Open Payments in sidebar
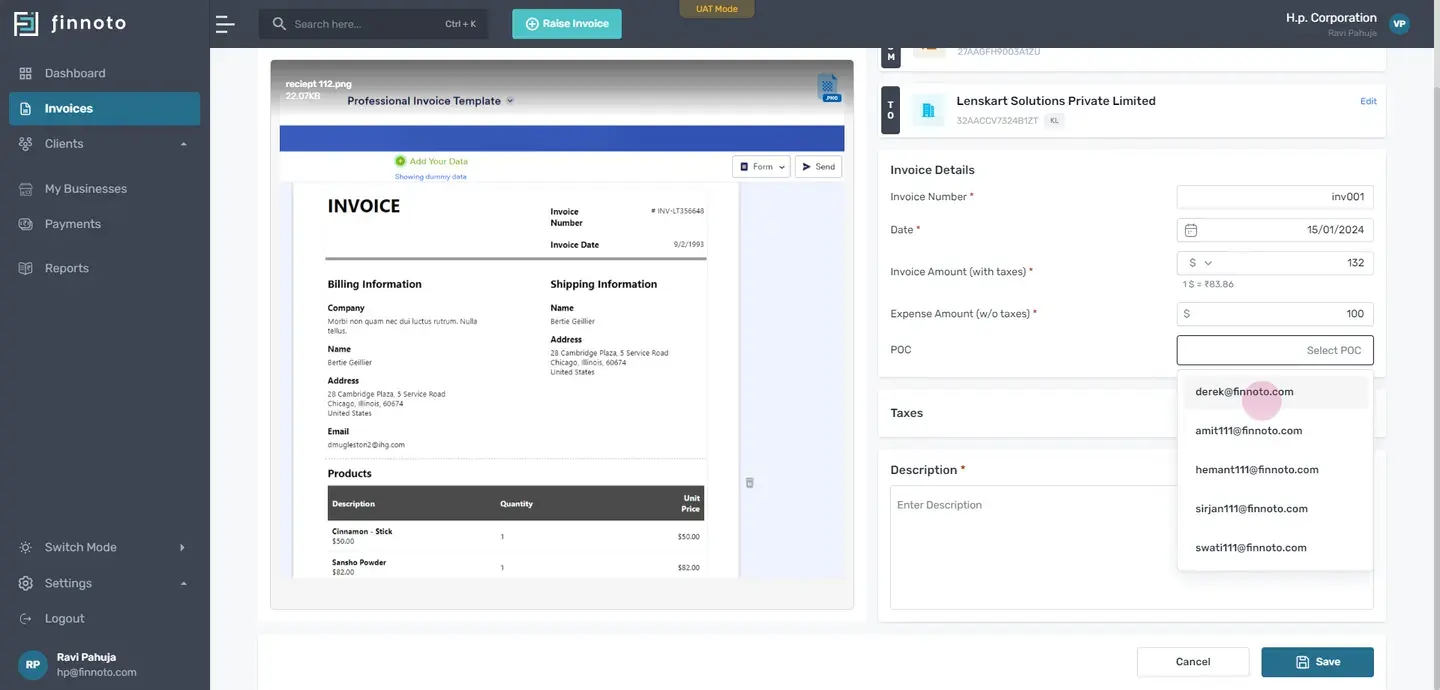1440x690 pixels. click(x=104, y=224)
